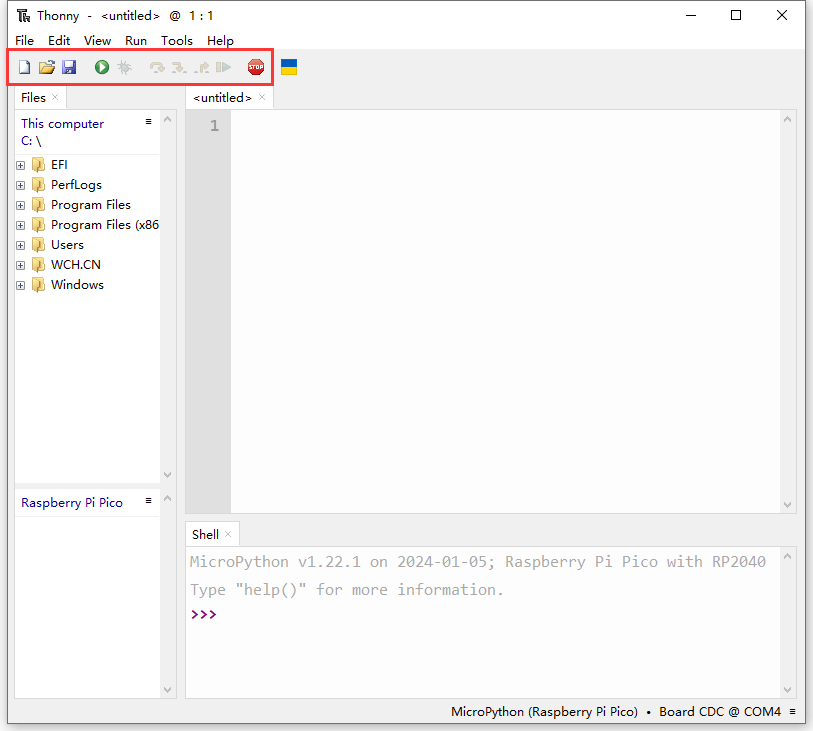Expand the Program Files folder
Screen dimensions: 813x731
pos(21,205)
